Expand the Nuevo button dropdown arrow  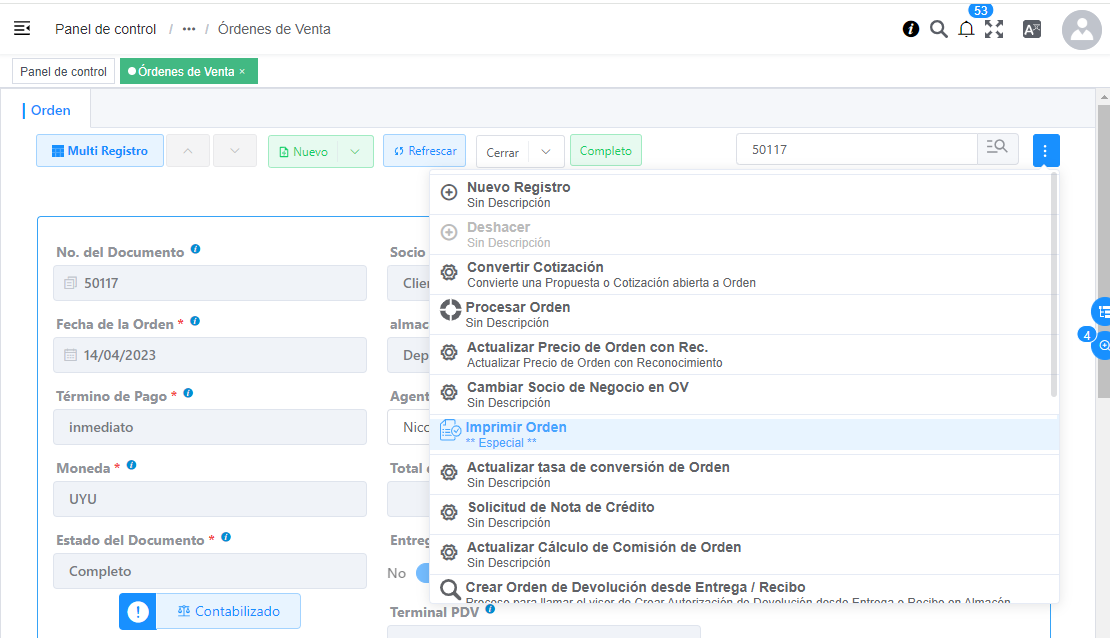point(355,151)
